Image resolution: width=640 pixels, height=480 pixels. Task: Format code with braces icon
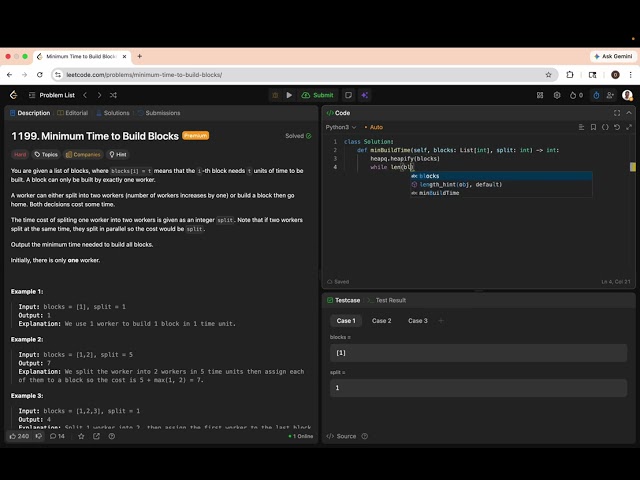605,127
